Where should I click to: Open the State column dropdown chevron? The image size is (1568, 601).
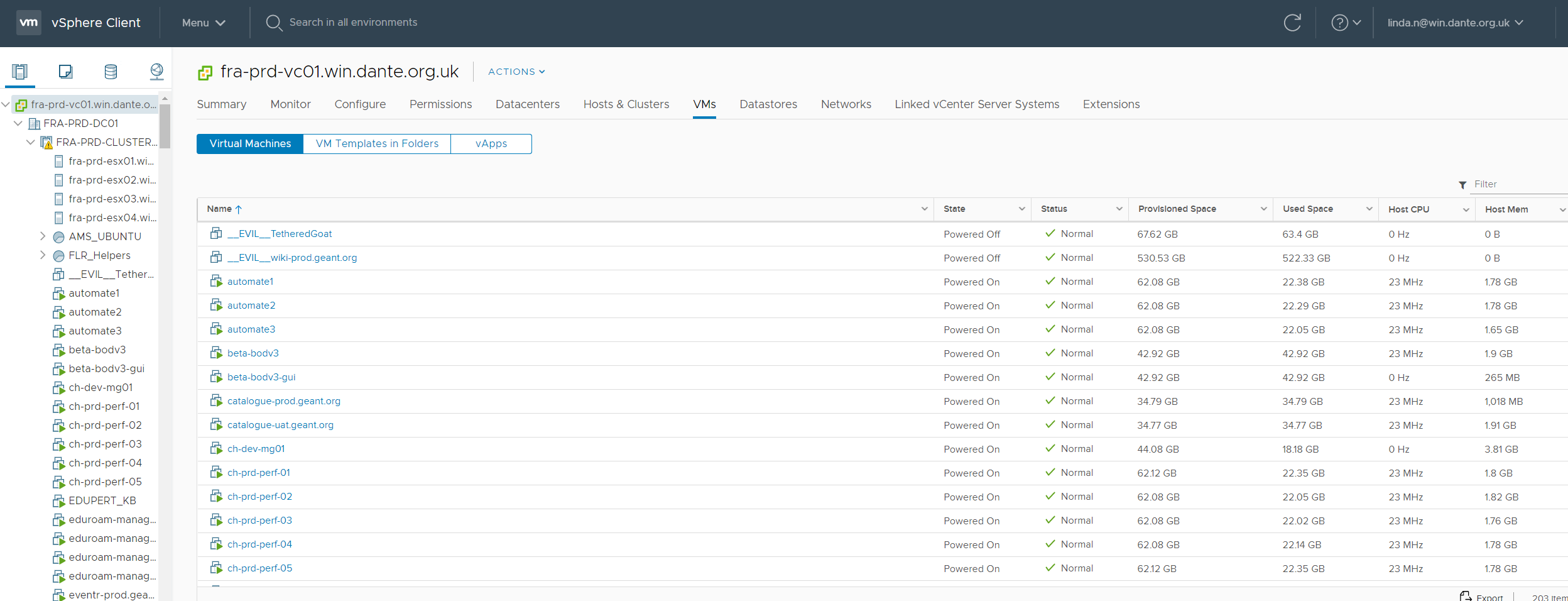click(1021, 209)
